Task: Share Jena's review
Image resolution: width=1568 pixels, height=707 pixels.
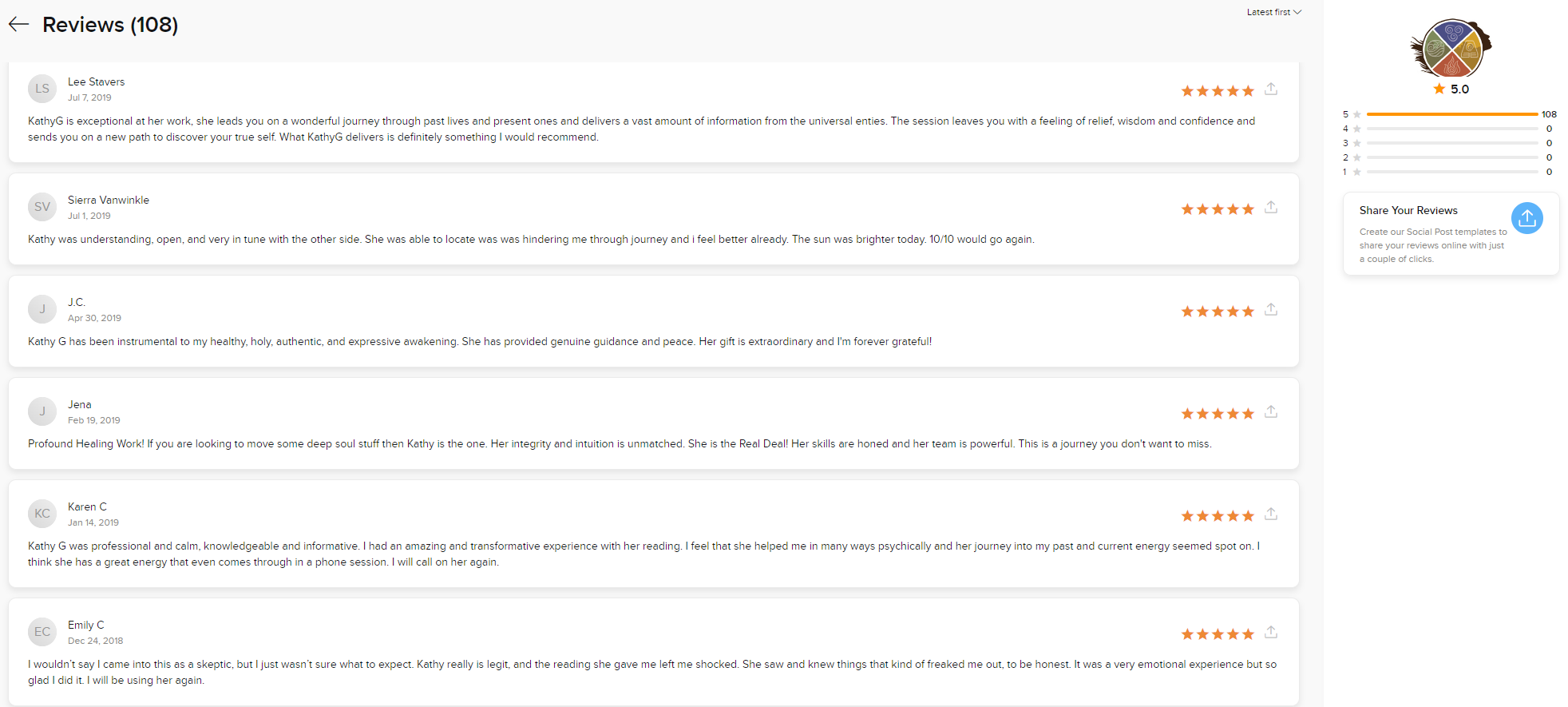Action: pos(1271,411)
